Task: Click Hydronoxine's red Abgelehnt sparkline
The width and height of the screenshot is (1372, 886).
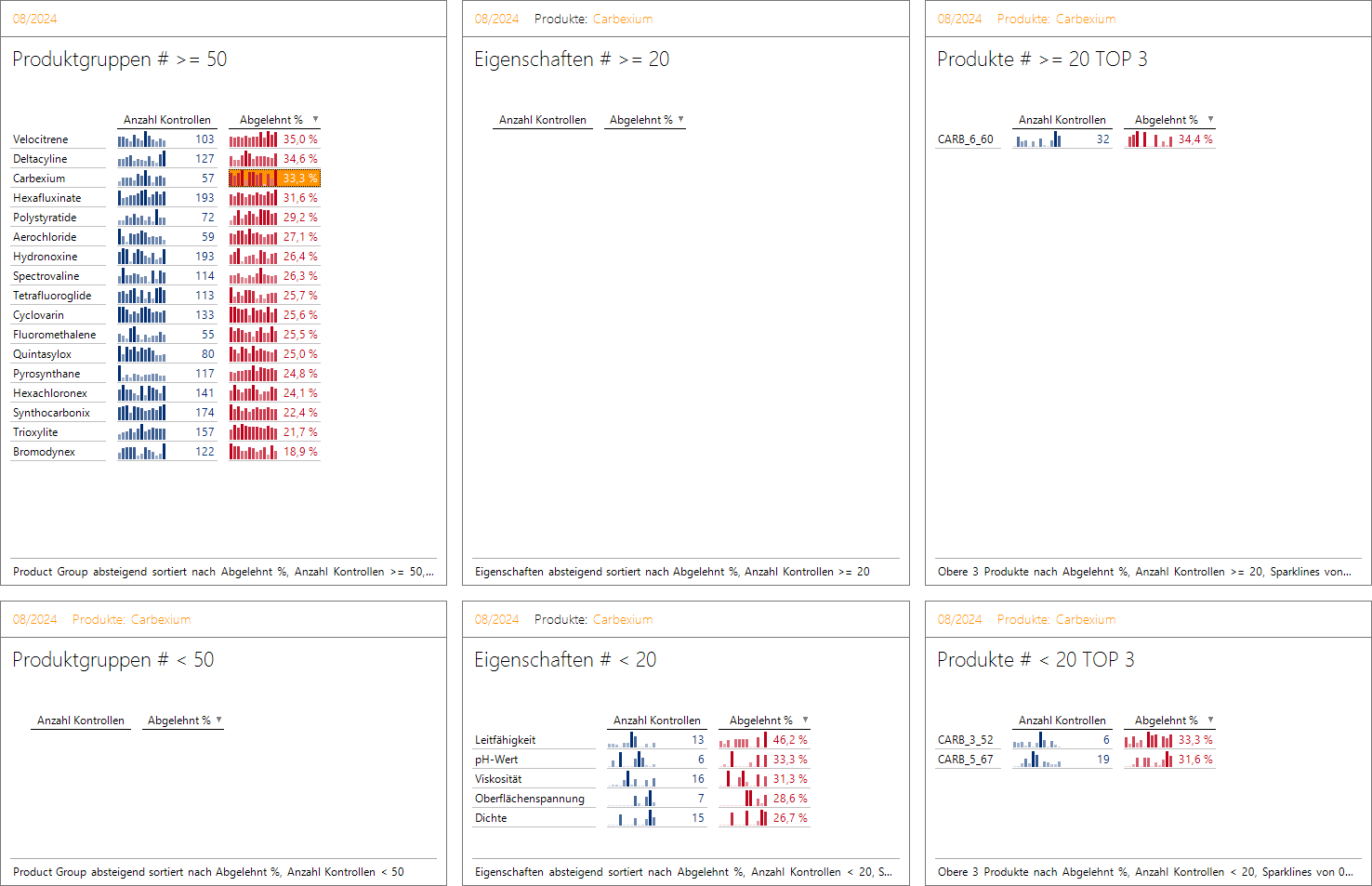Action: coord(253,257)
